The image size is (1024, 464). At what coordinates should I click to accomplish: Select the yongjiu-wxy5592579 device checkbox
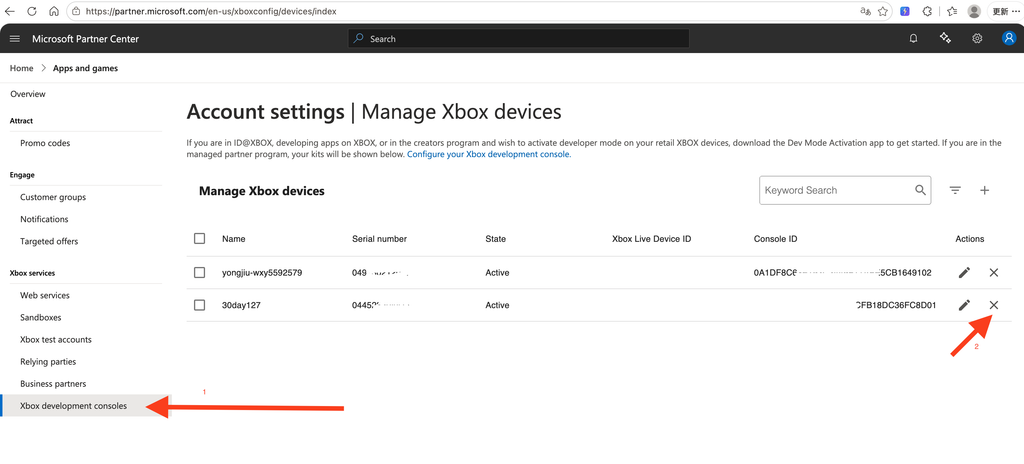200,273
